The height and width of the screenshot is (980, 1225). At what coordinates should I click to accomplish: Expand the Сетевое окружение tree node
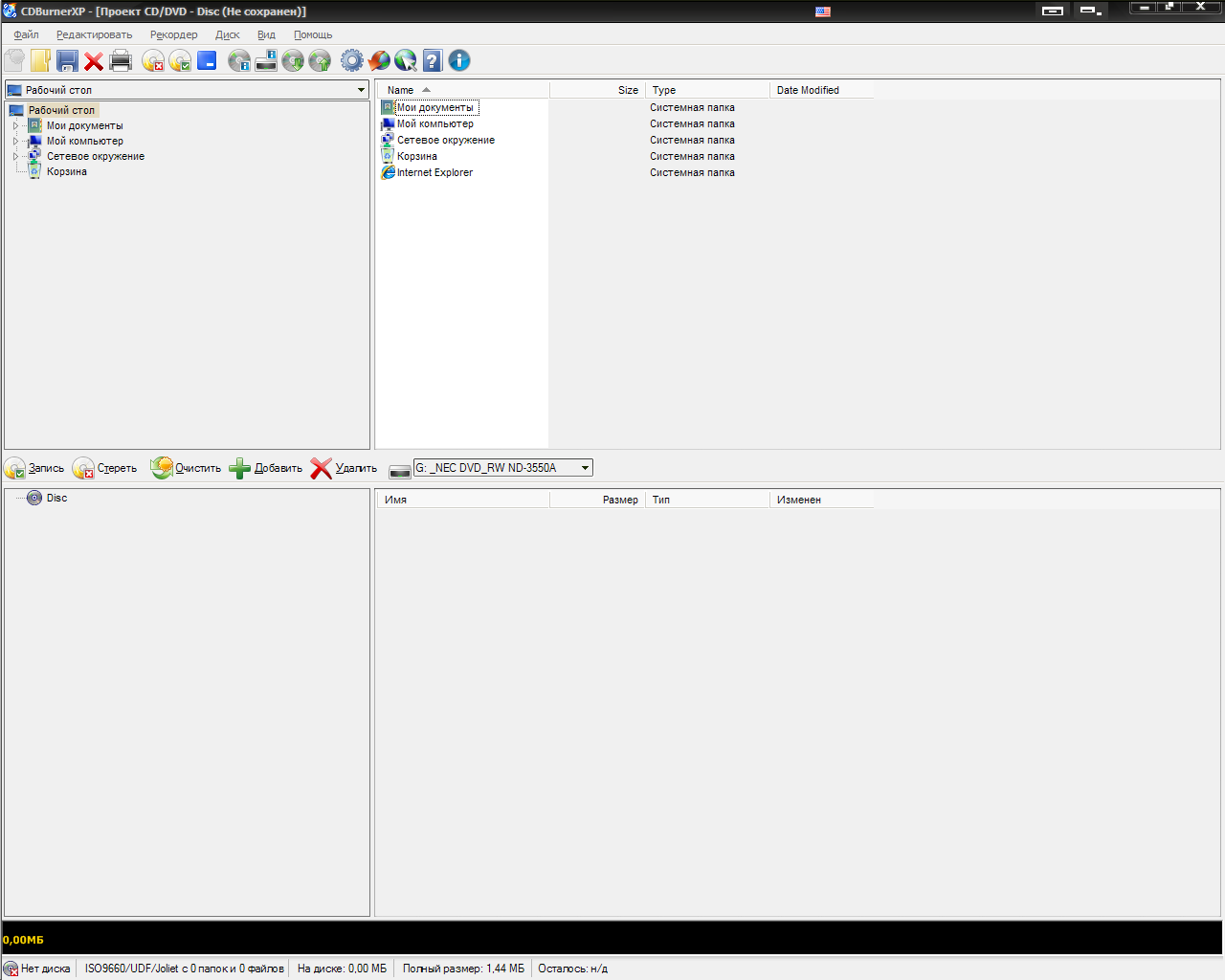click(15, 156)
